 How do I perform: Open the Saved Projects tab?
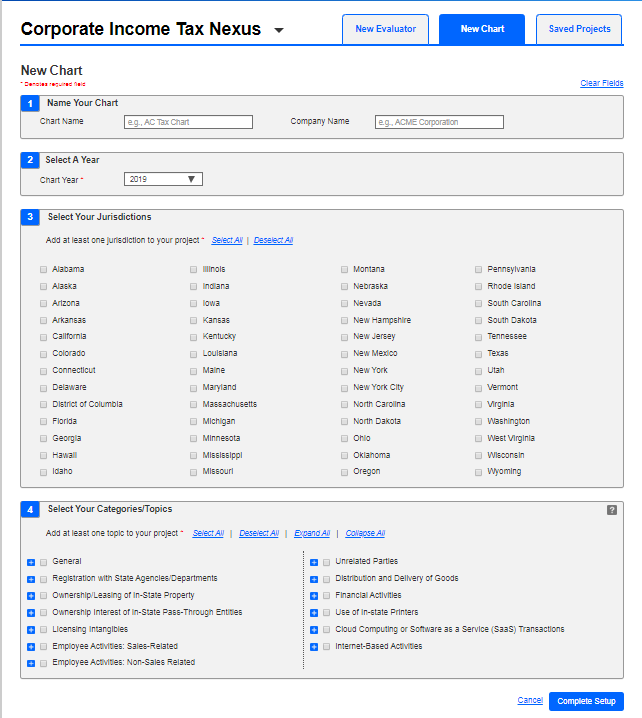(579, 29)
